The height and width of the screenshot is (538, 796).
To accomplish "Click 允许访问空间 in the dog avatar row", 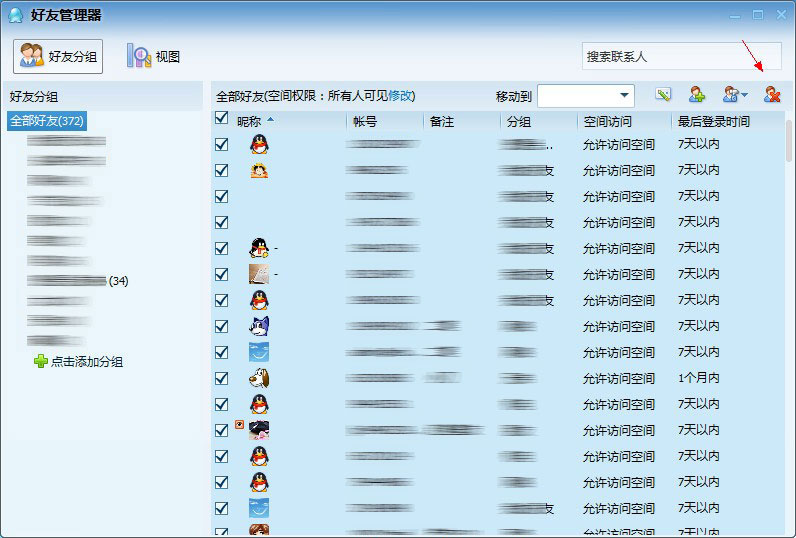I will coord(618,378).
